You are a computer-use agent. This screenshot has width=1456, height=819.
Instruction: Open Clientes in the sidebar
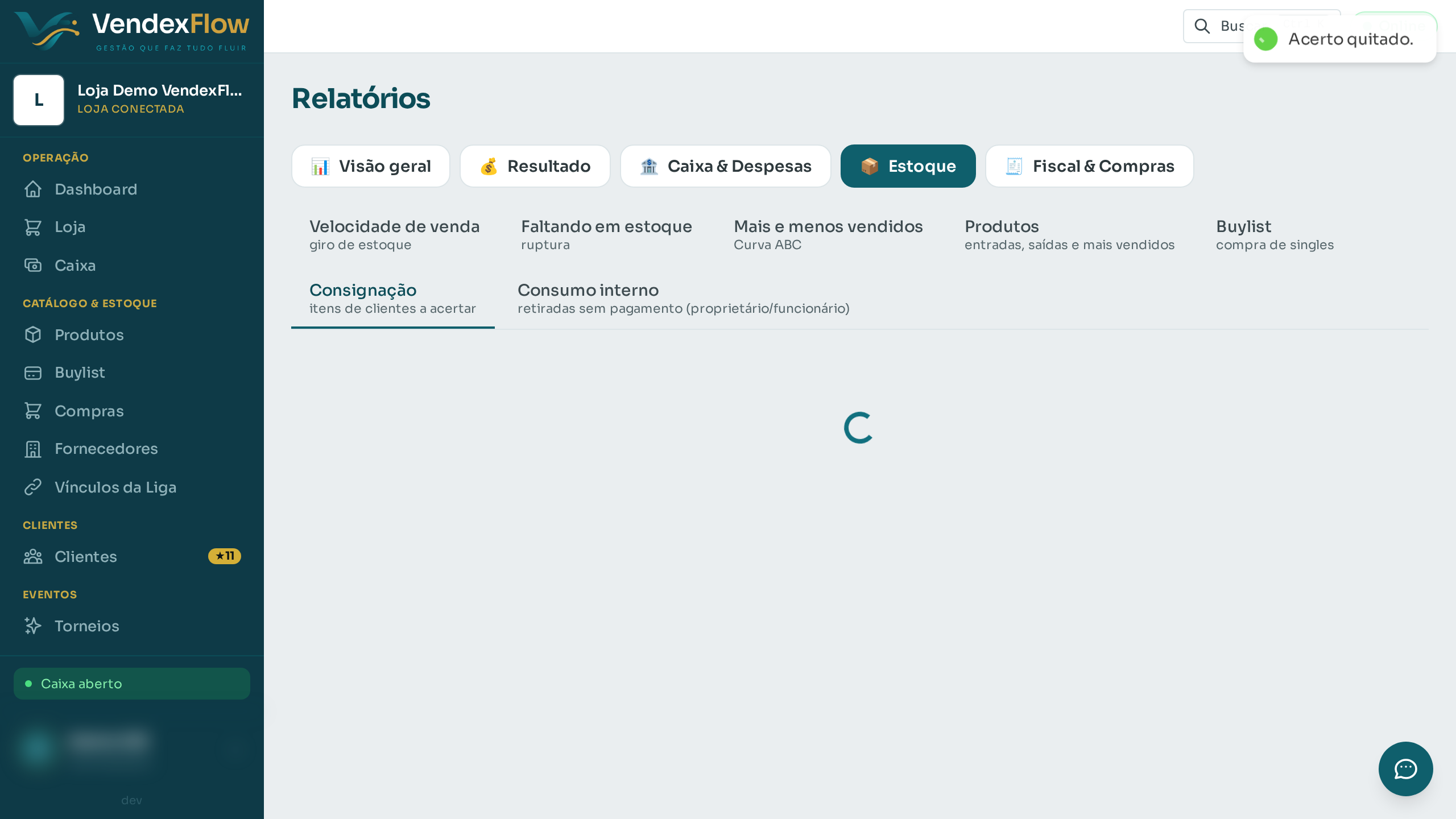coord(132,557)
